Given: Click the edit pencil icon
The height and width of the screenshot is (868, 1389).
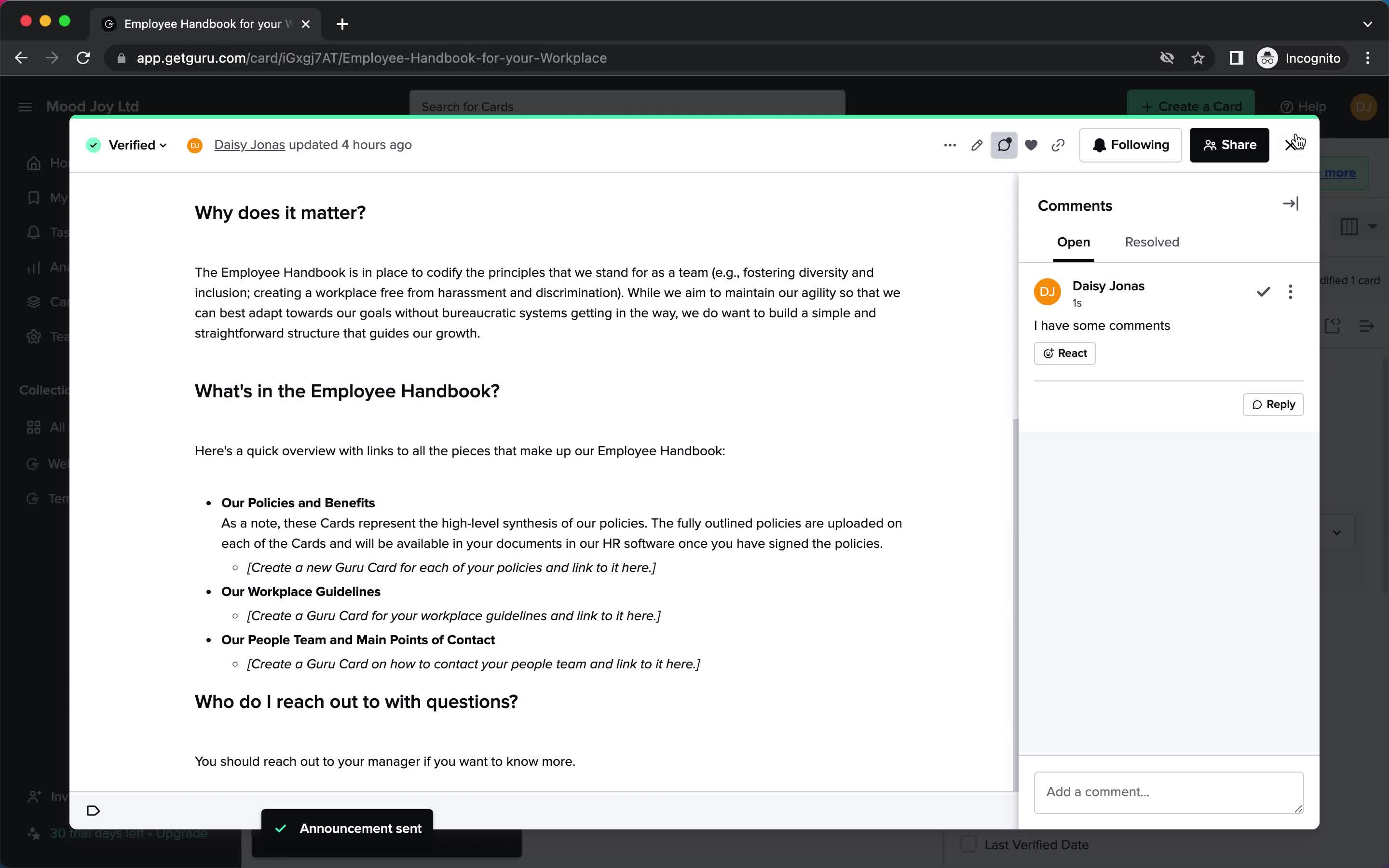Looking at the screenshot, I should pos(977,144).
